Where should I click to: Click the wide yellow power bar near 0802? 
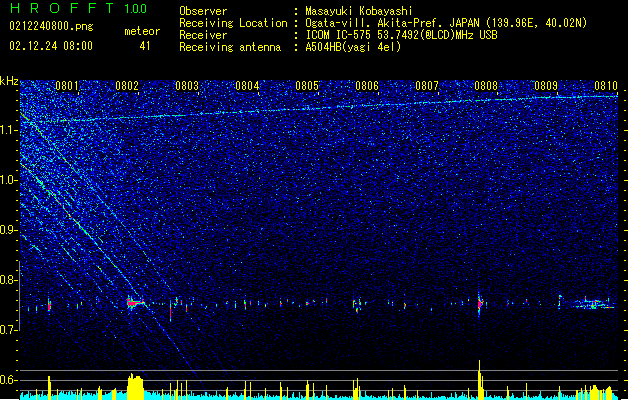(x=135, y=387)
